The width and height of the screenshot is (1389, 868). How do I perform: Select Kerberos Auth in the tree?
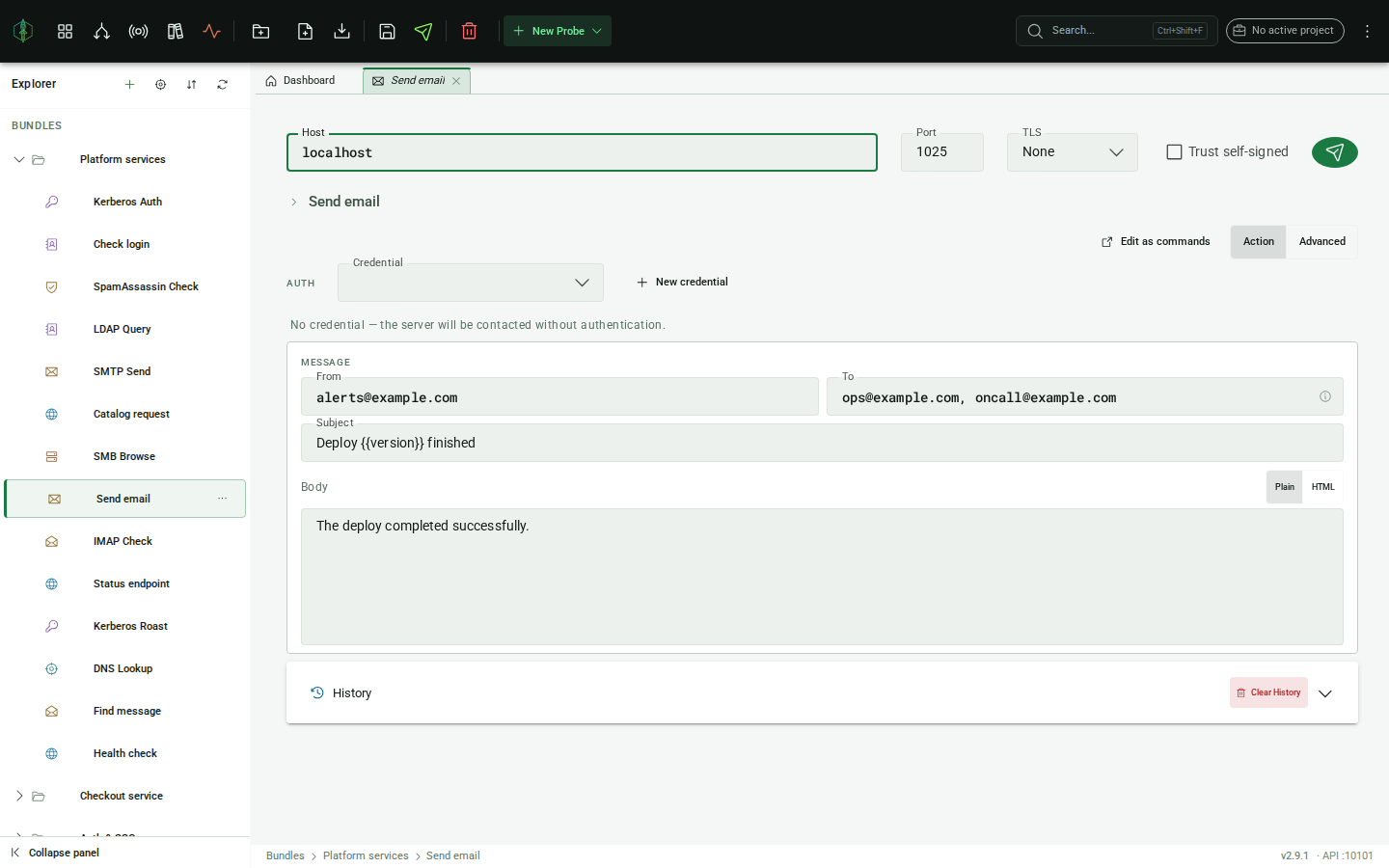click(x=125, y=202)
